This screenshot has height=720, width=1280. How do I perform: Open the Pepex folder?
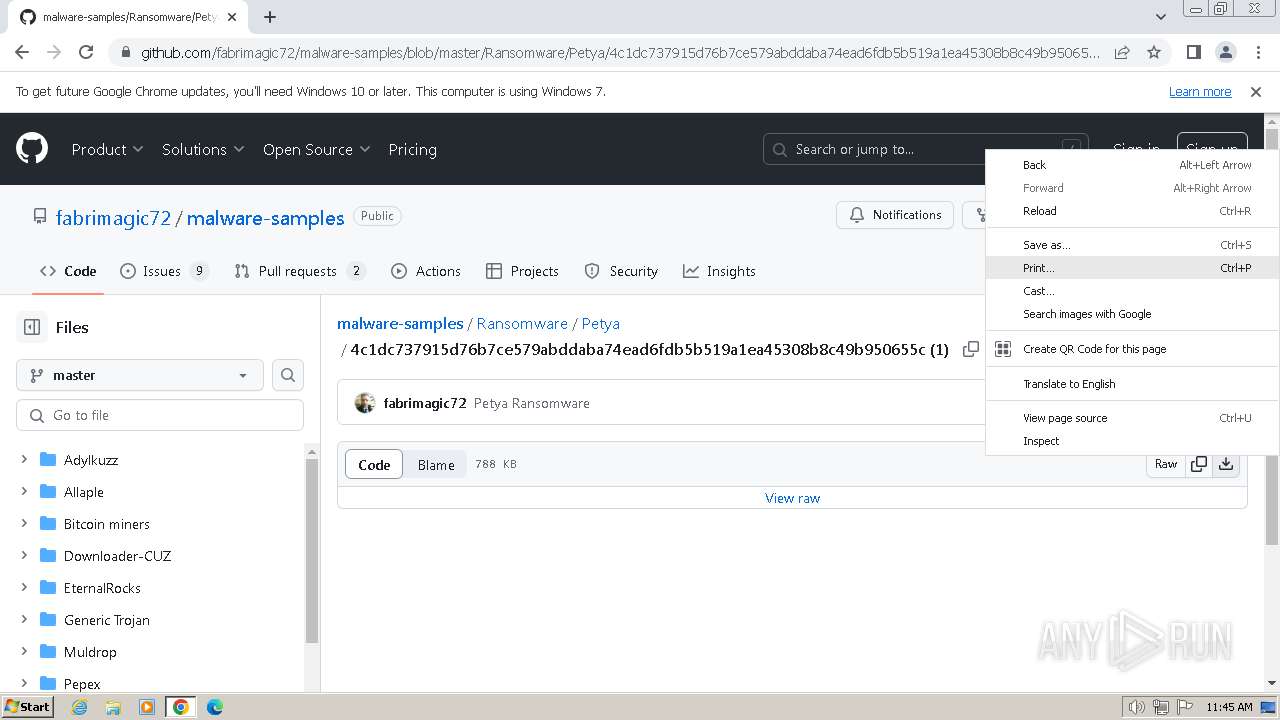82,684
